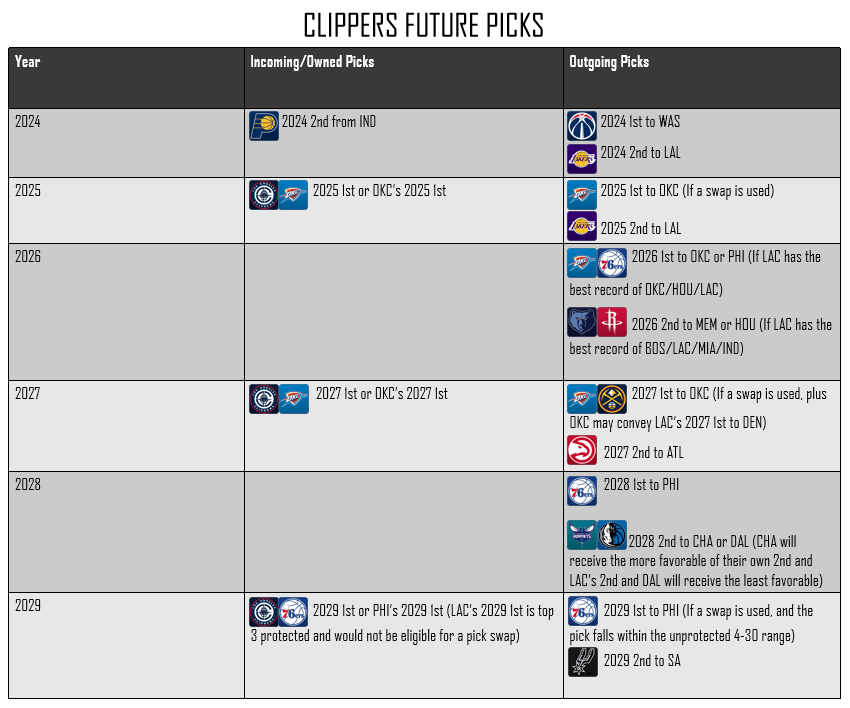Screen dimensions: 850x708
Task: Select the 2026 year cell
Action: click(x=28, y=257)
